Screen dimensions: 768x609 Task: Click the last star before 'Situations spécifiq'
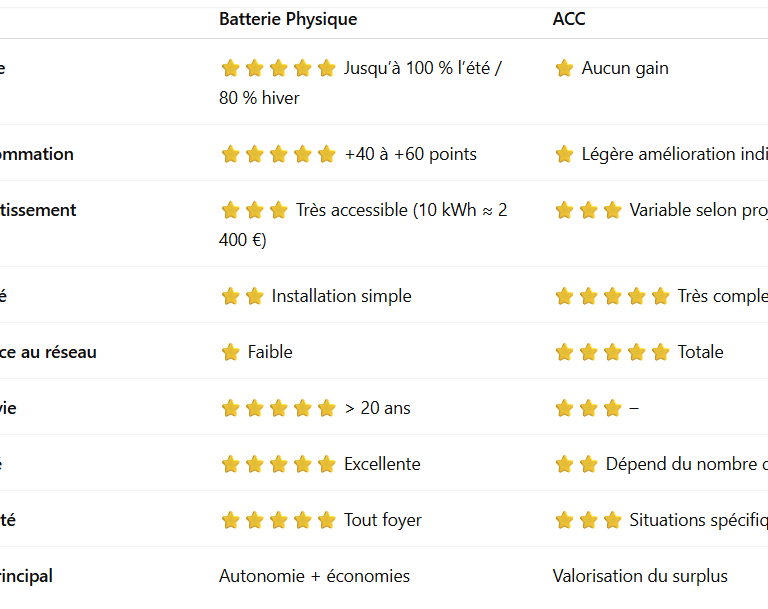tap(612, 520)
